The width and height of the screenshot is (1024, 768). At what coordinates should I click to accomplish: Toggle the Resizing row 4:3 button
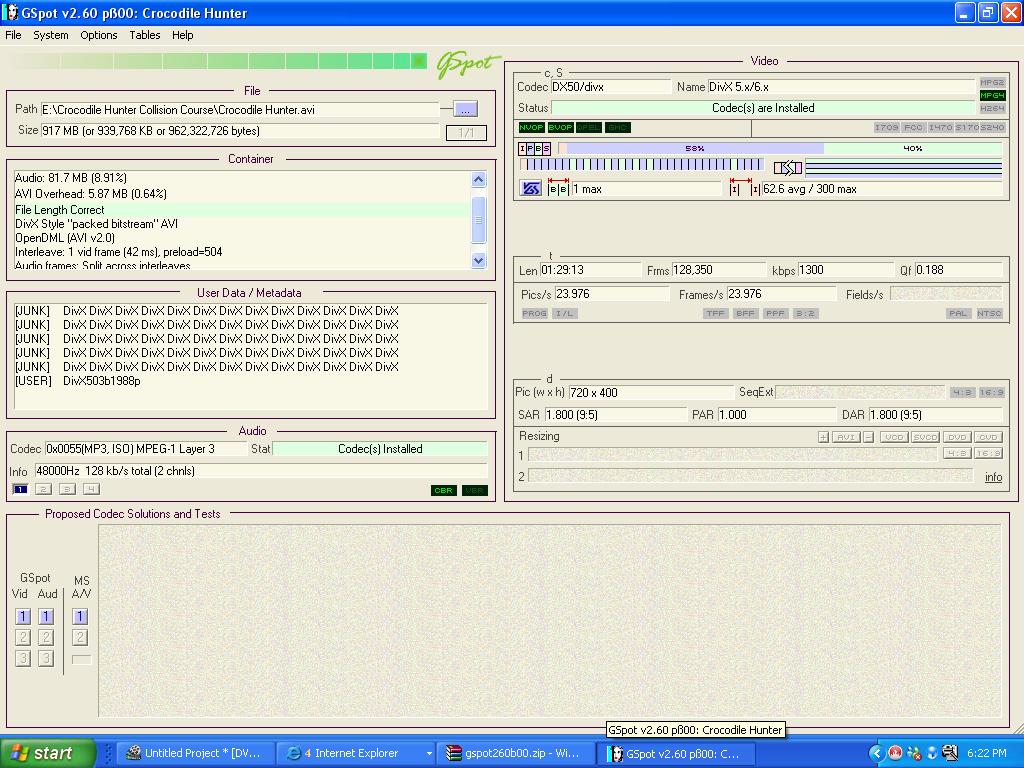point(957,453)
